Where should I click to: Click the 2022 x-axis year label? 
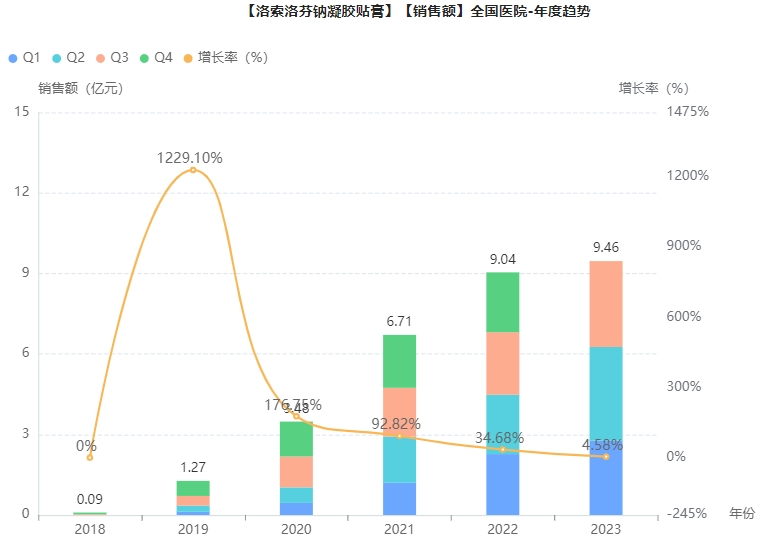[x=502, y=529]
